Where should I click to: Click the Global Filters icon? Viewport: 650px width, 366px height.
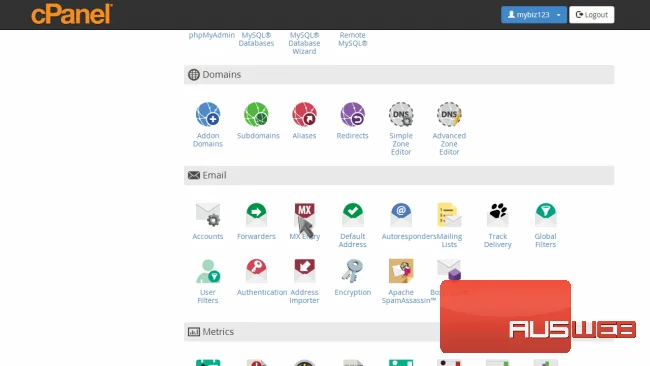click(x=546, y=215)
